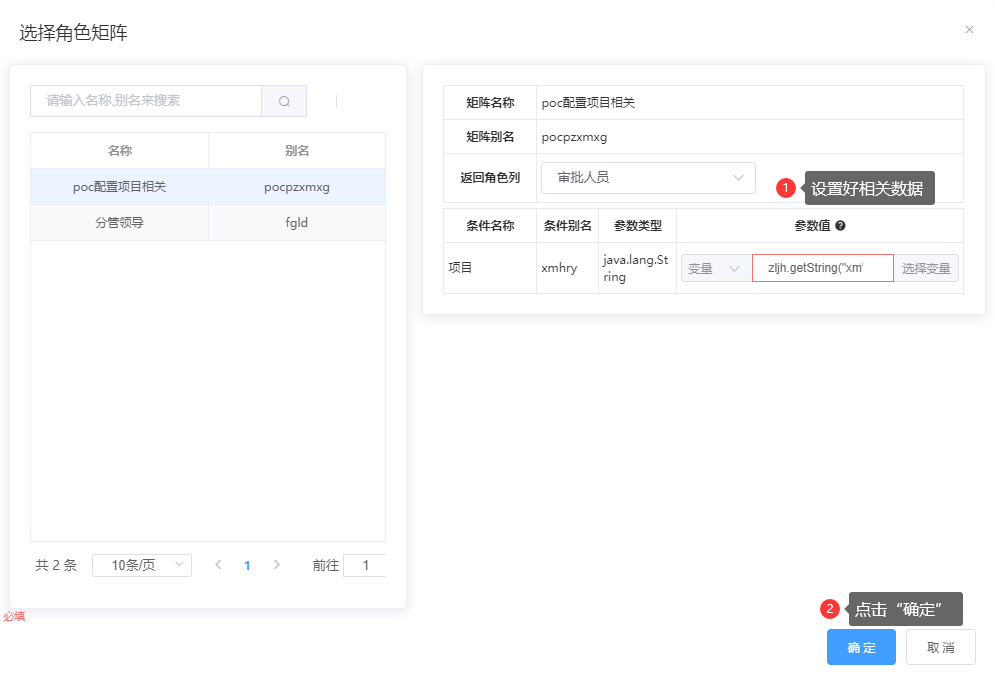Click the 确定 button
This screenshot has width=995, height=679.
point(860,647)
